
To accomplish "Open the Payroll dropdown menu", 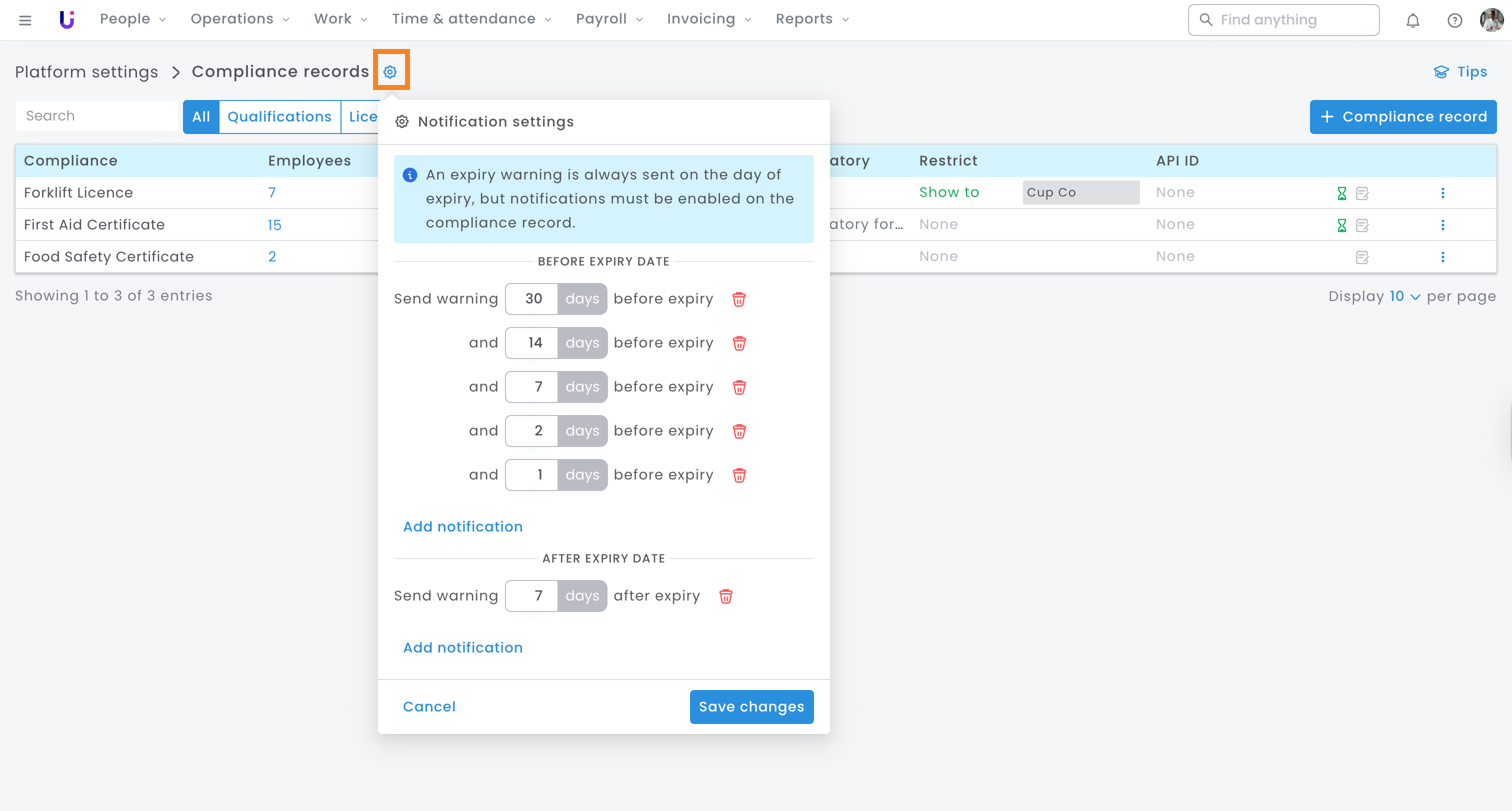I will (x=608, y=19).
